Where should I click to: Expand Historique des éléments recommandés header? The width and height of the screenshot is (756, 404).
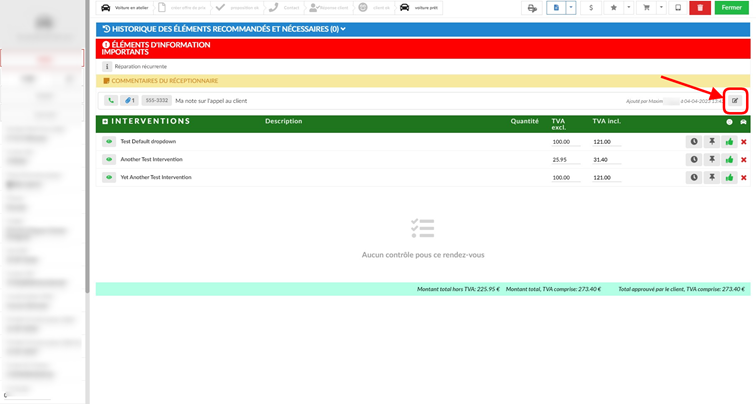click(224, 29)
